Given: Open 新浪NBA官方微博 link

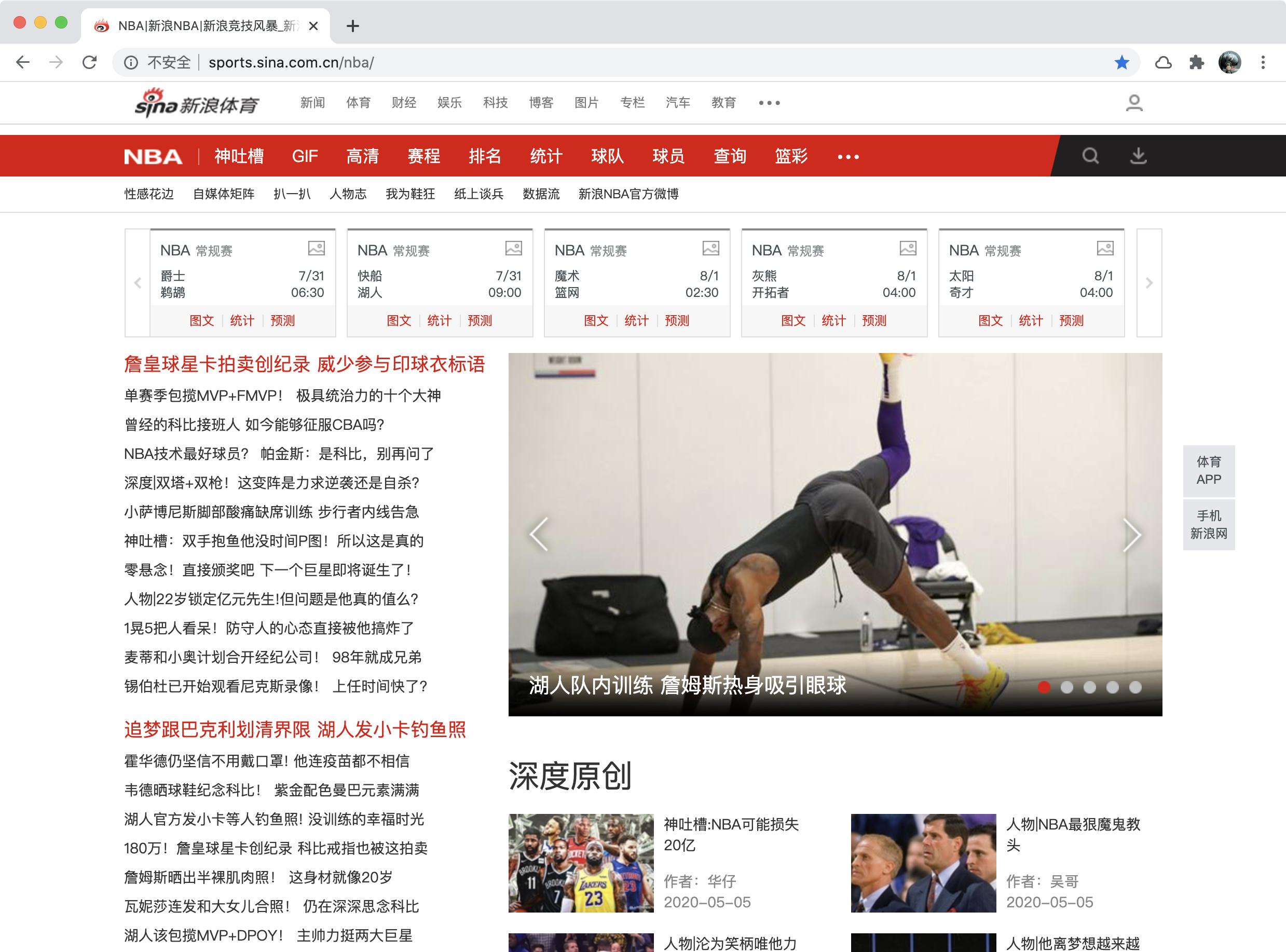Looking at the screenshot, I should coord(628,194).
